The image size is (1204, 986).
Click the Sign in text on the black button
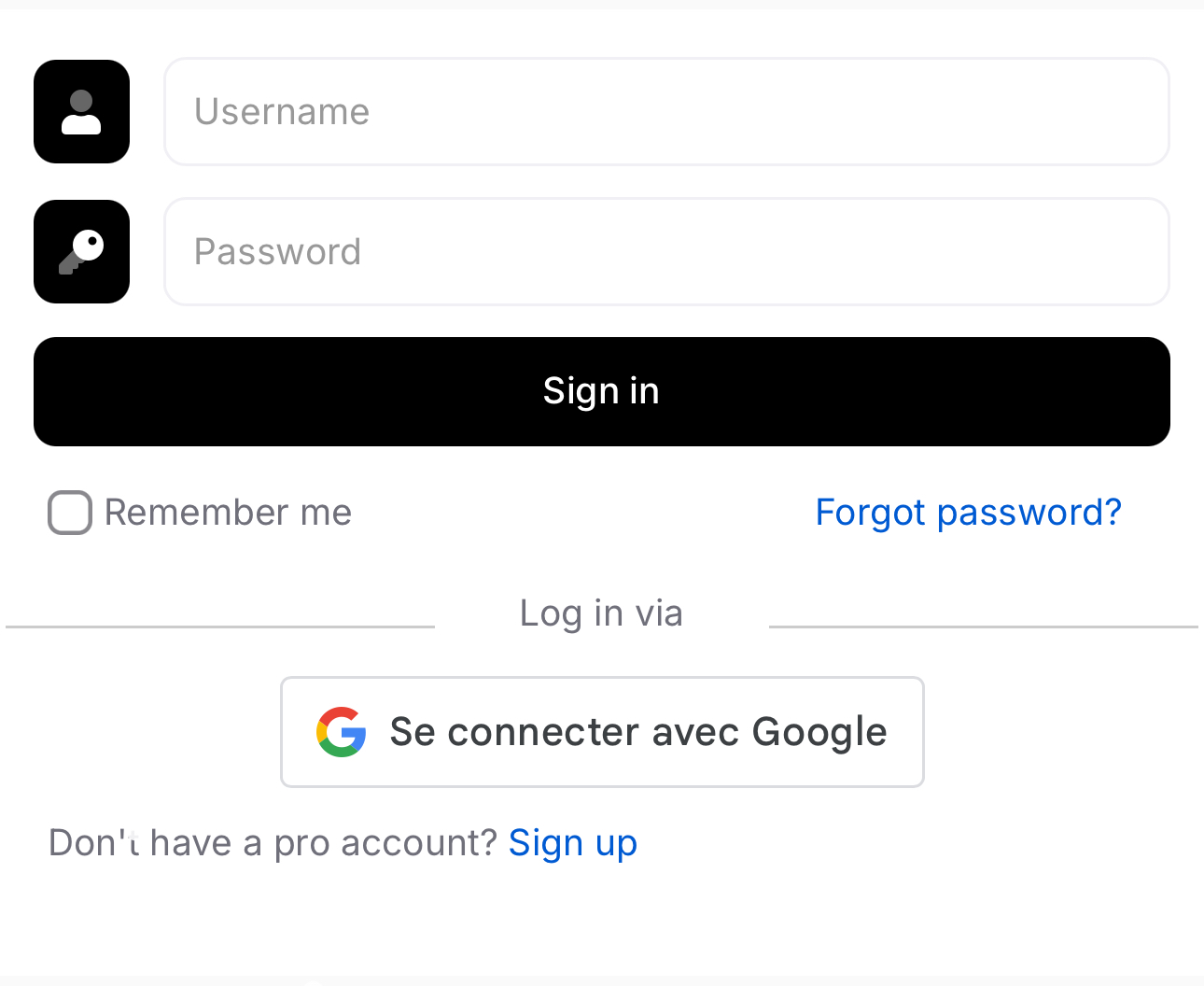(601, 391)
